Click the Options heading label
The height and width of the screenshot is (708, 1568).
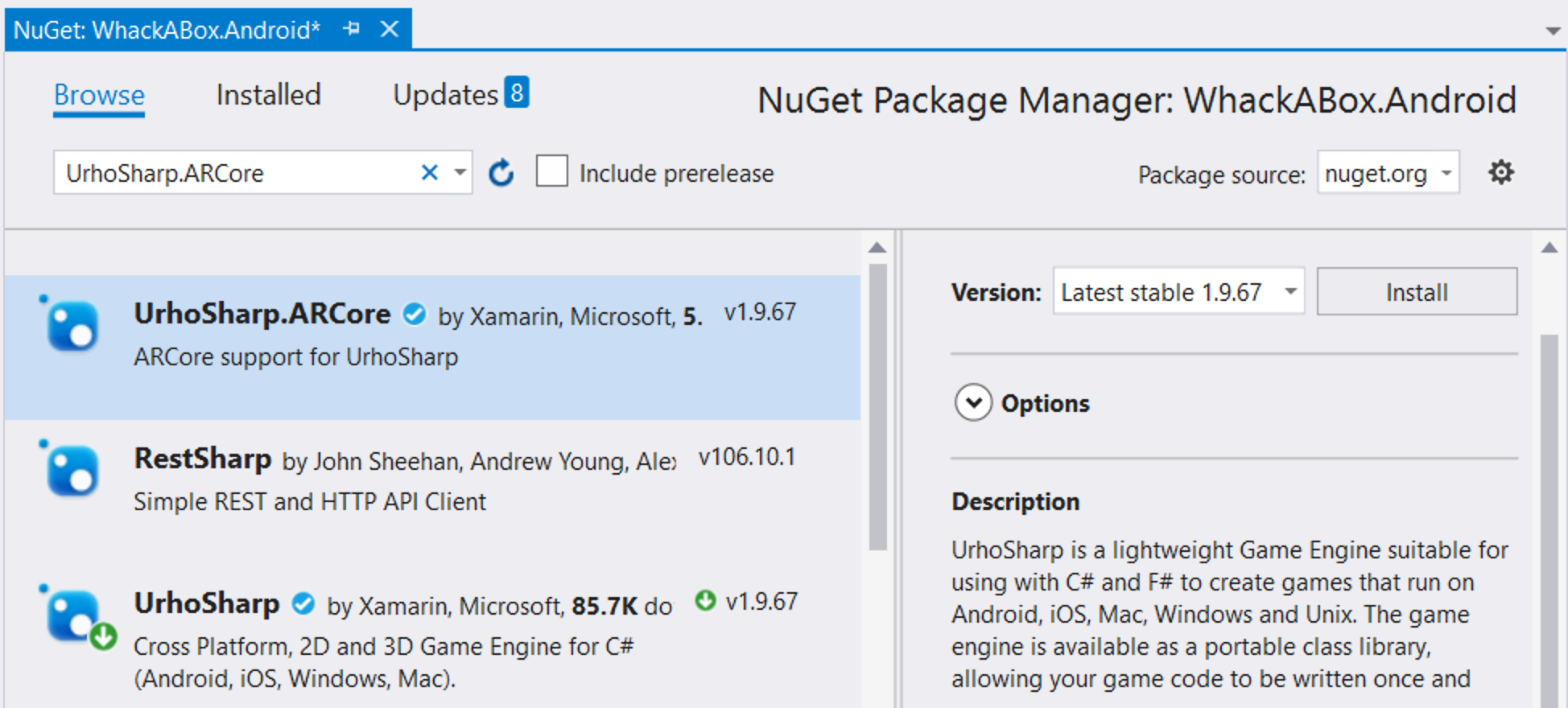[x=1045, y=403]
